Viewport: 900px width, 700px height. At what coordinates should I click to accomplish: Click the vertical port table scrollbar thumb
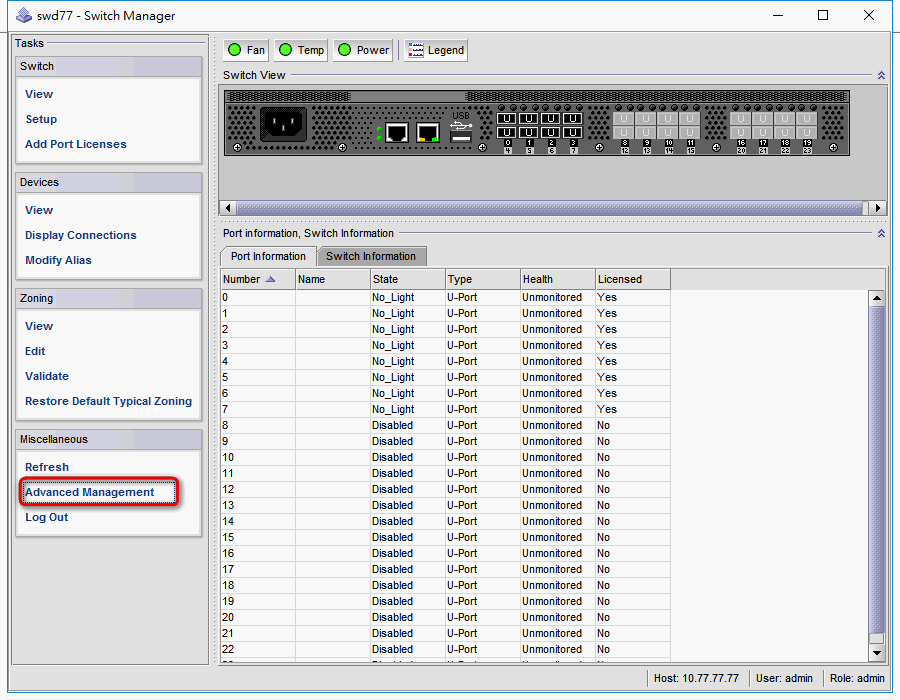[x=876, y=469]
